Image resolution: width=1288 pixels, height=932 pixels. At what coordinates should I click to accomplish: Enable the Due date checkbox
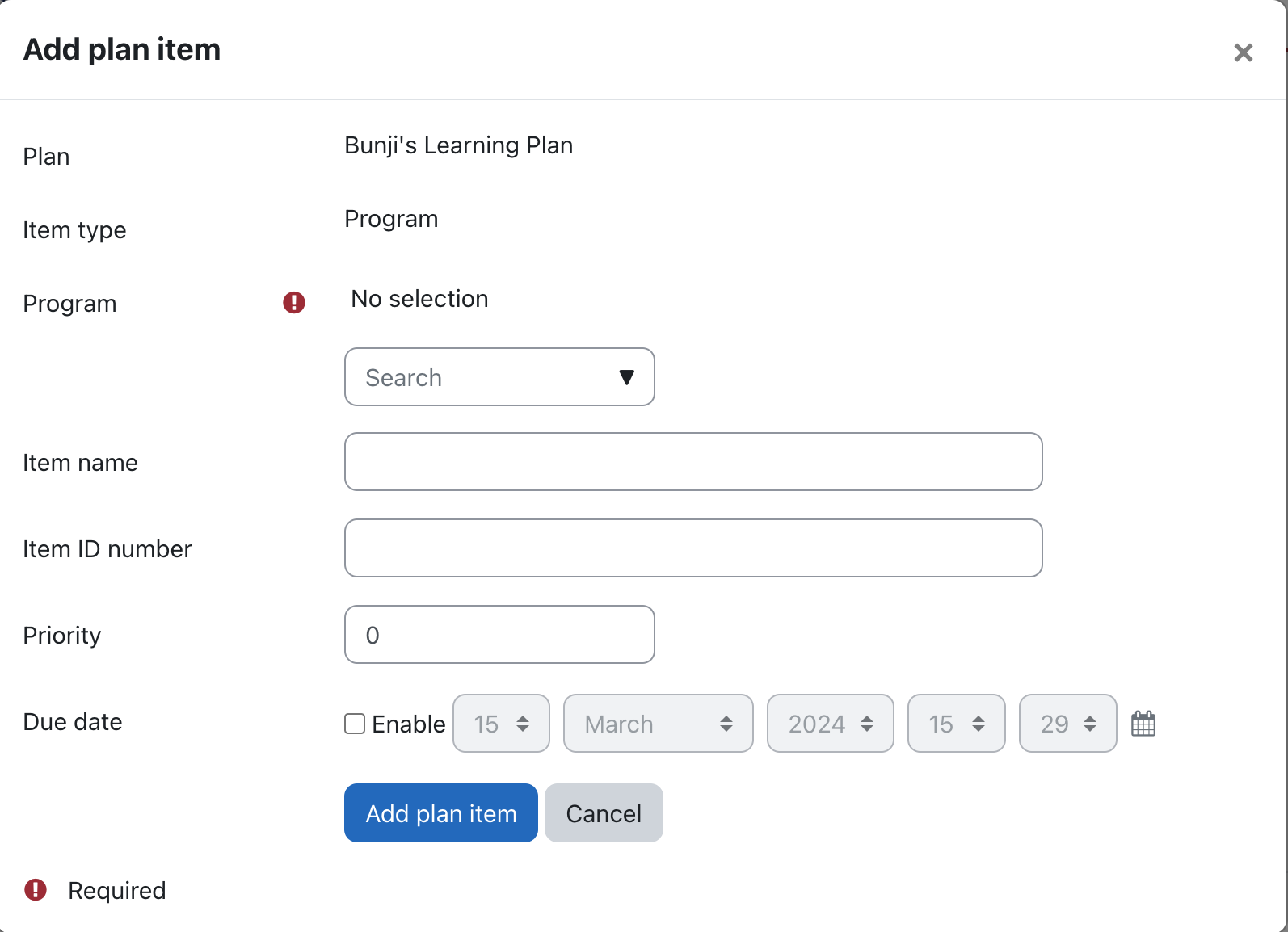355,724
